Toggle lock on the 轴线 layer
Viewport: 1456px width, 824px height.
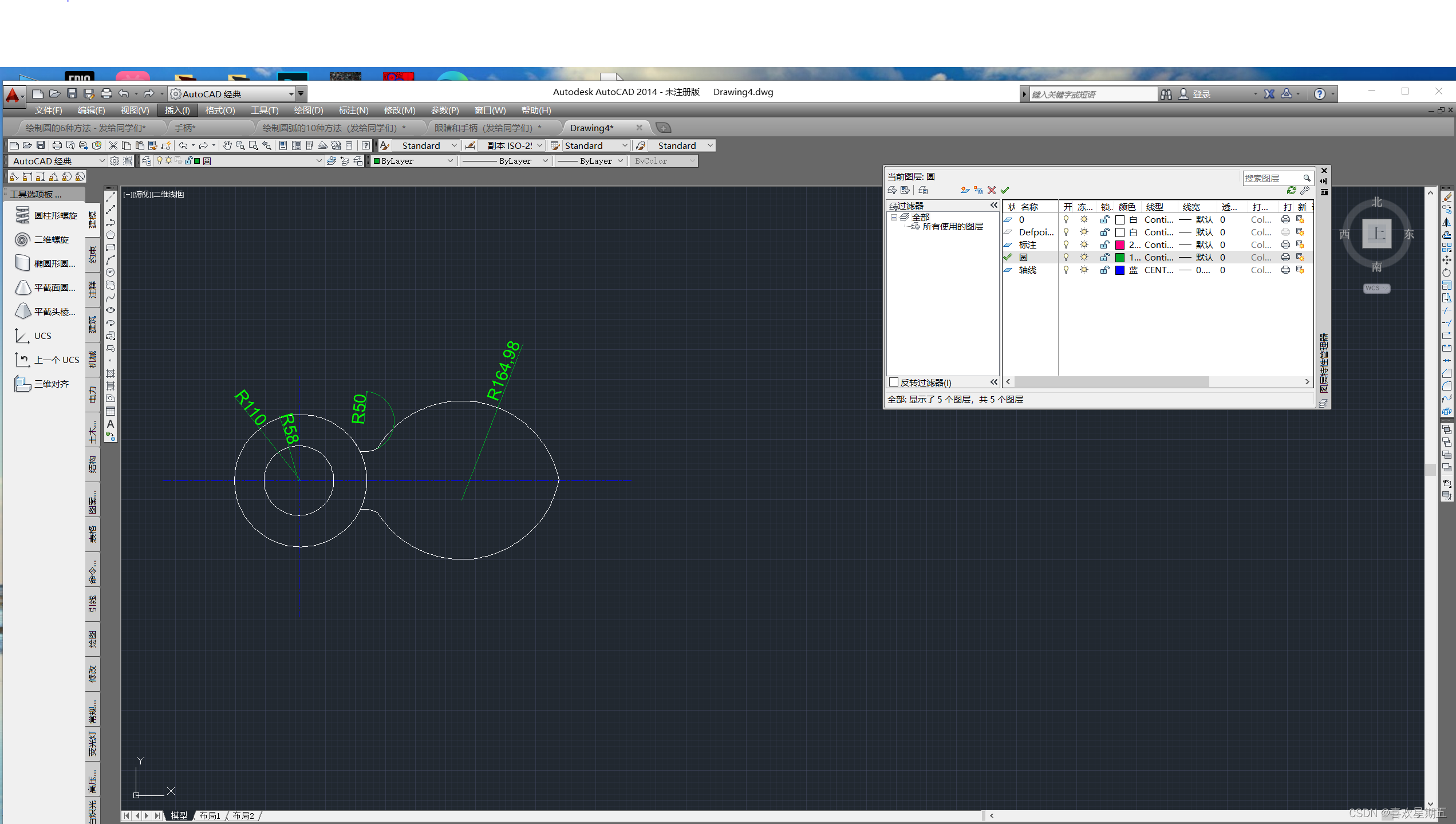pyautogui.click(x=1104, y=270)
